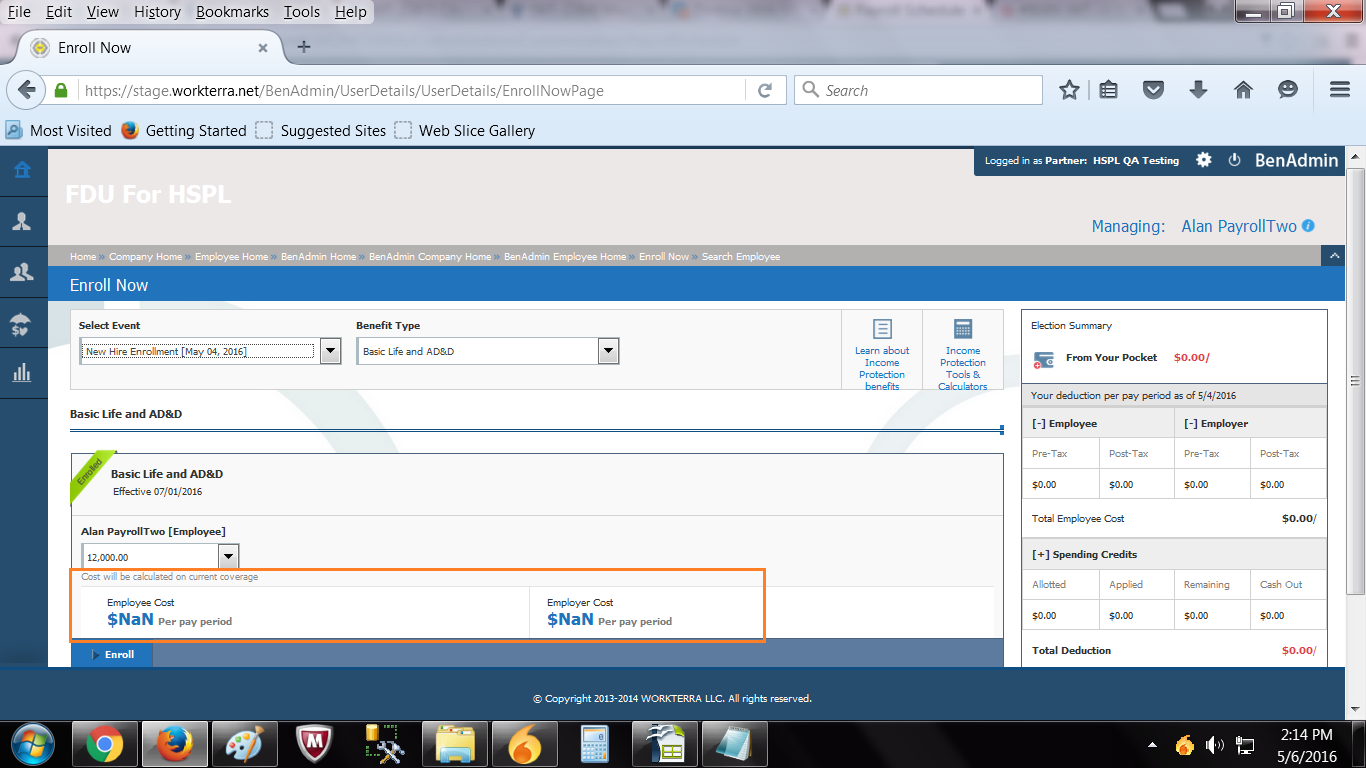The image size is (1366, 768).
Task: Click the settings gear icon in header
Action: click(x=1204, y=160)
